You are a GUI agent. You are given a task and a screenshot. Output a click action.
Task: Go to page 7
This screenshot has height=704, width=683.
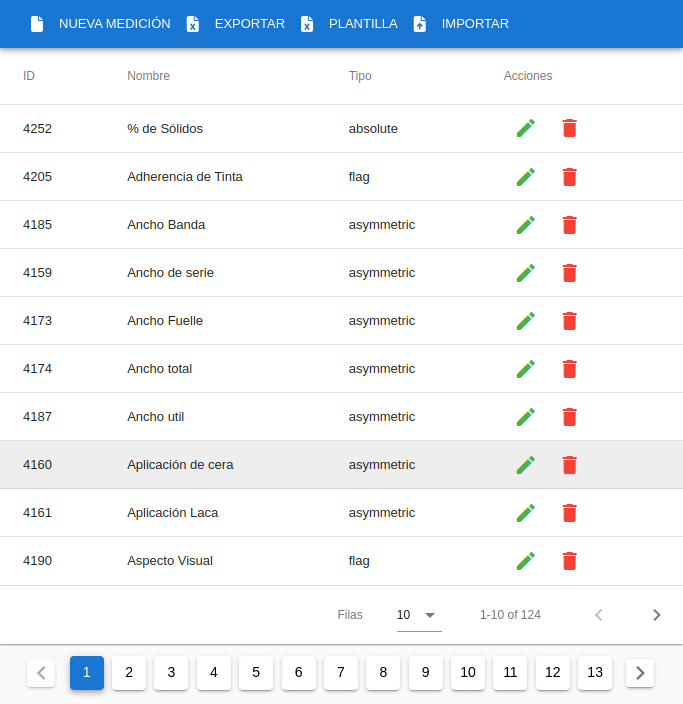pos(341,673)
